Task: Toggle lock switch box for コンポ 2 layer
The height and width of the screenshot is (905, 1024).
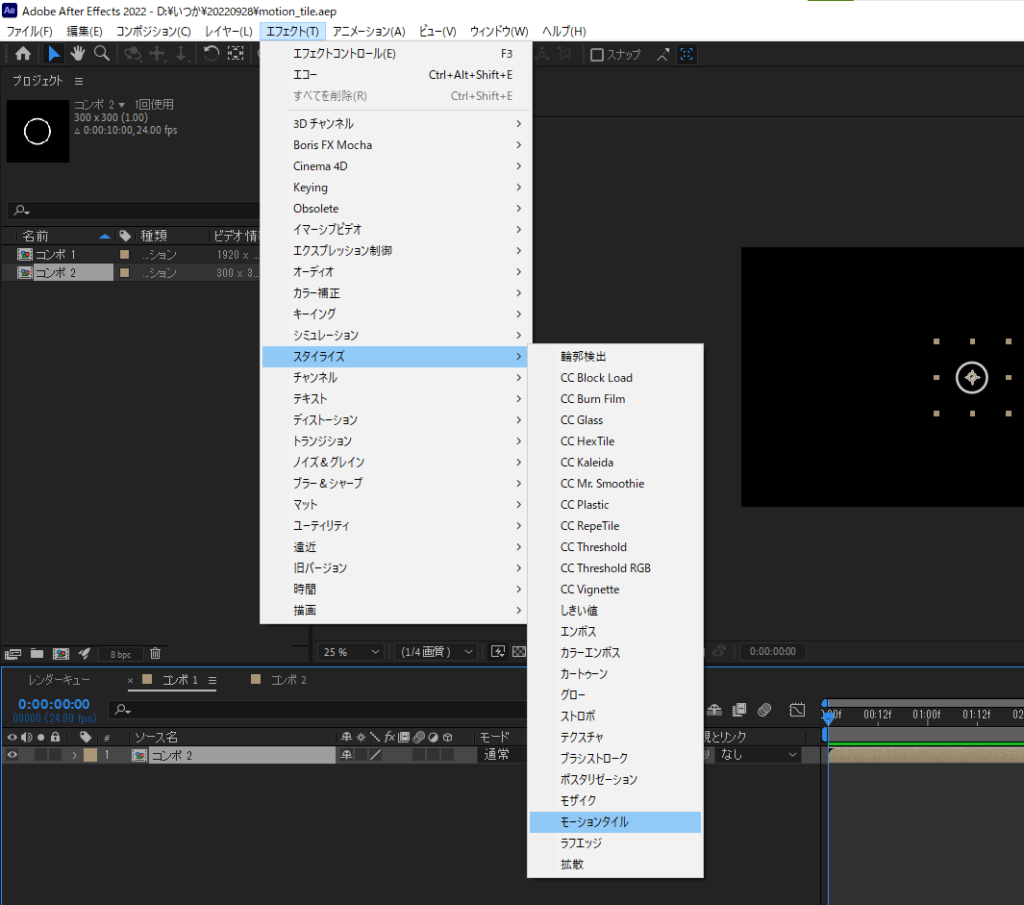Action: pyautogui.click(x=56, y=755)
